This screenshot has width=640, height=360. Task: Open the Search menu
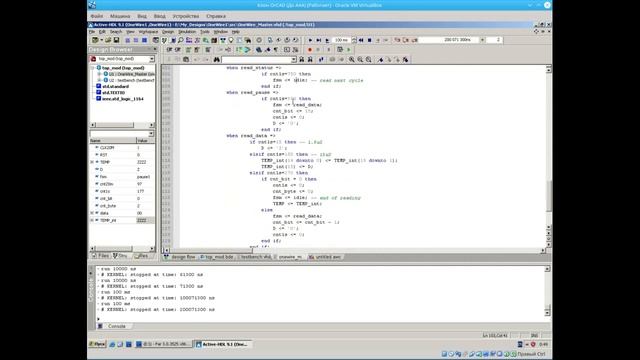coord(116,31)
